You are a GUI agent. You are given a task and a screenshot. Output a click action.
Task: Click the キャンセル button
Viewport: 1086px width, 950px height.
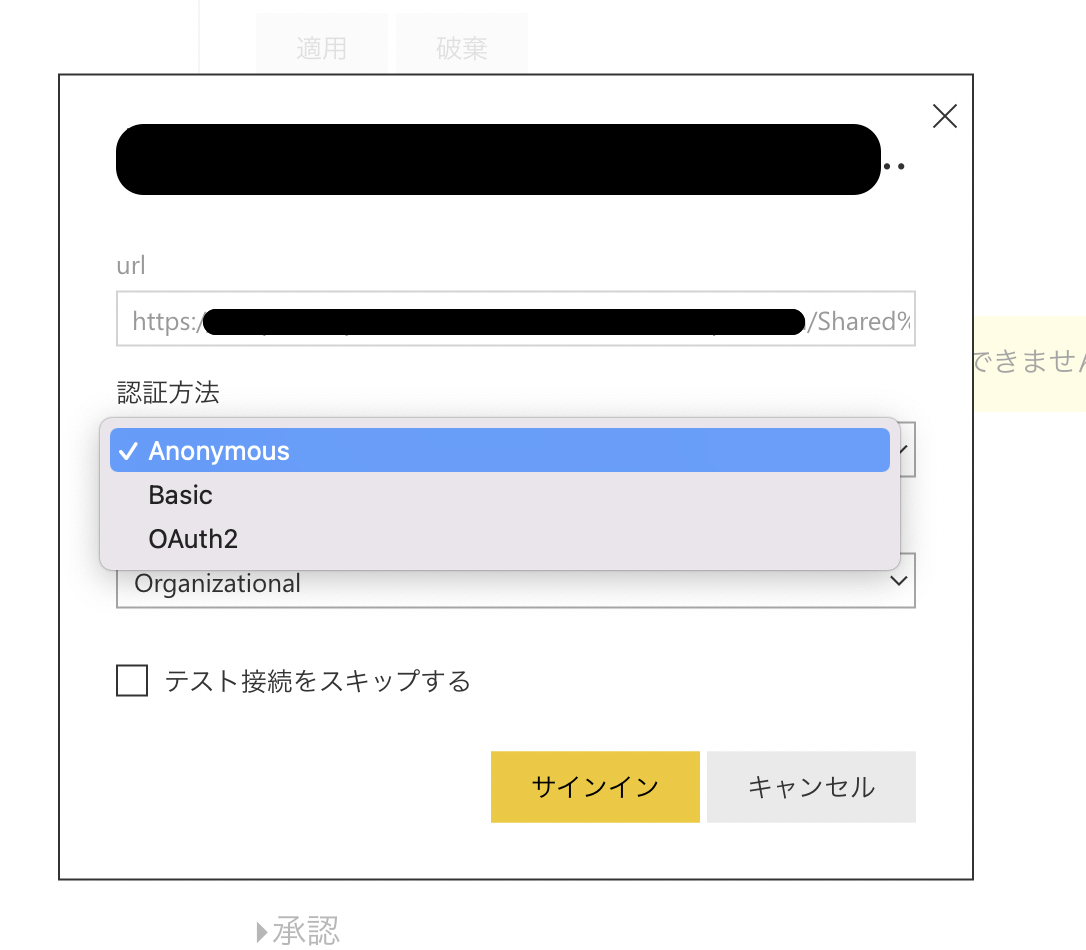811,787
